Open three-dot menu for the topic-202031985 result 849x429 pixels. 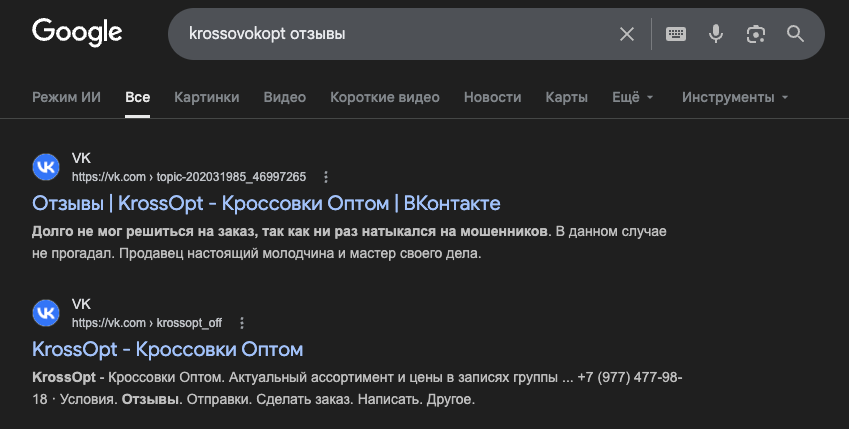click(x=326, y=177)
